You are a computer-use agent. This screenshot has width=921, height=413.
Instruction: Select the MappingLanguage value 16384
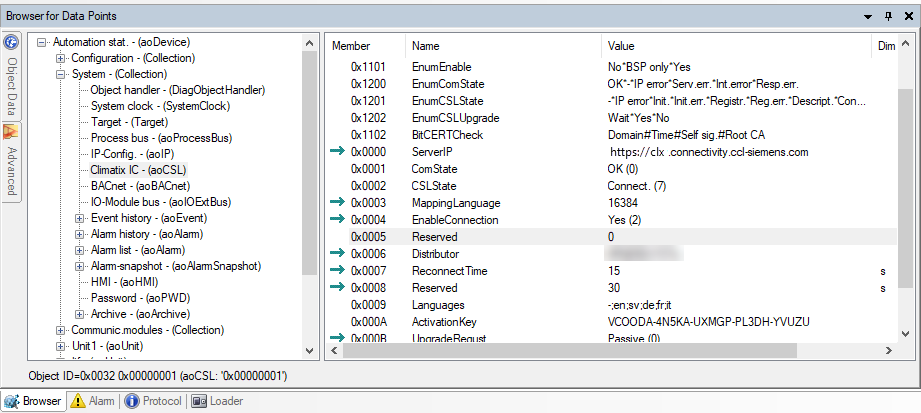(x=622, y=203)
